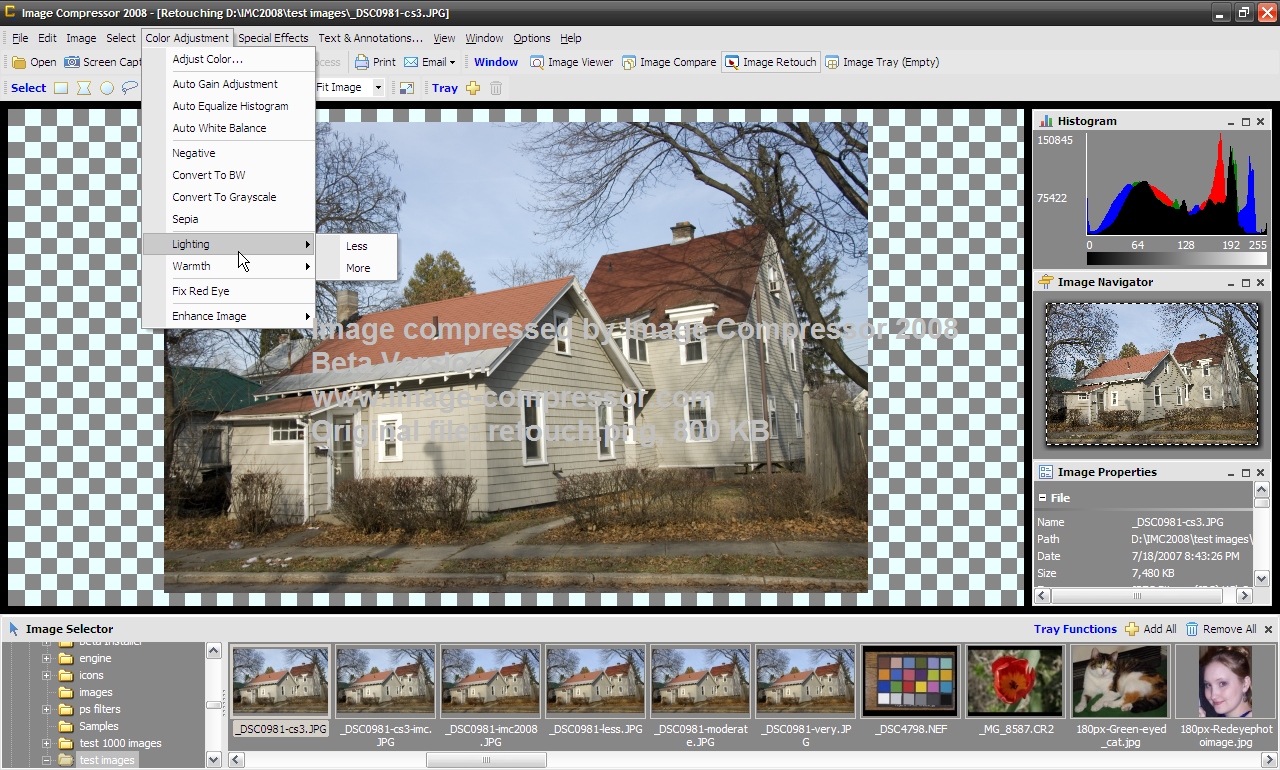Open the Window menu
This screenshot has height=770, width=1280.
(484, 38)
